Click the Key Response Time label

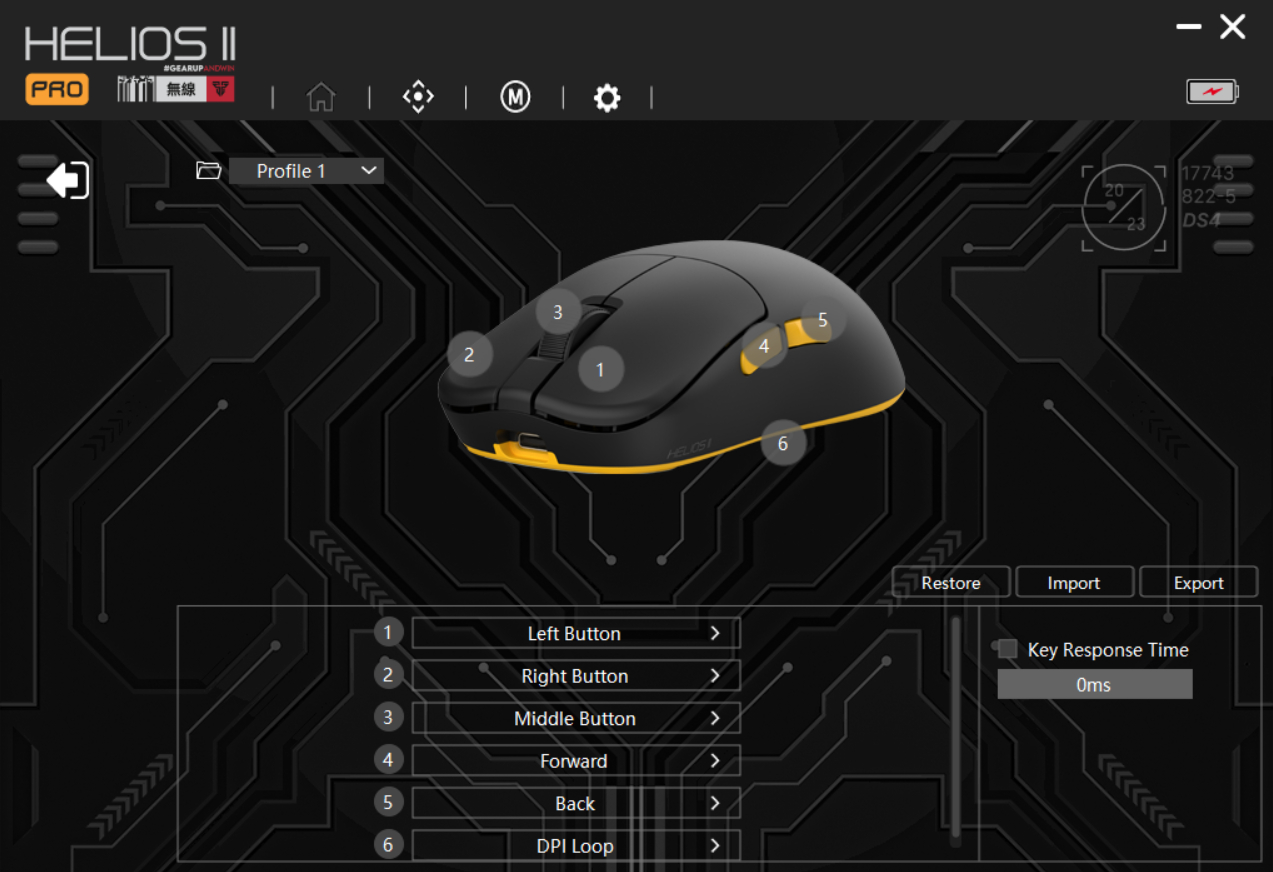[1108, 650]
